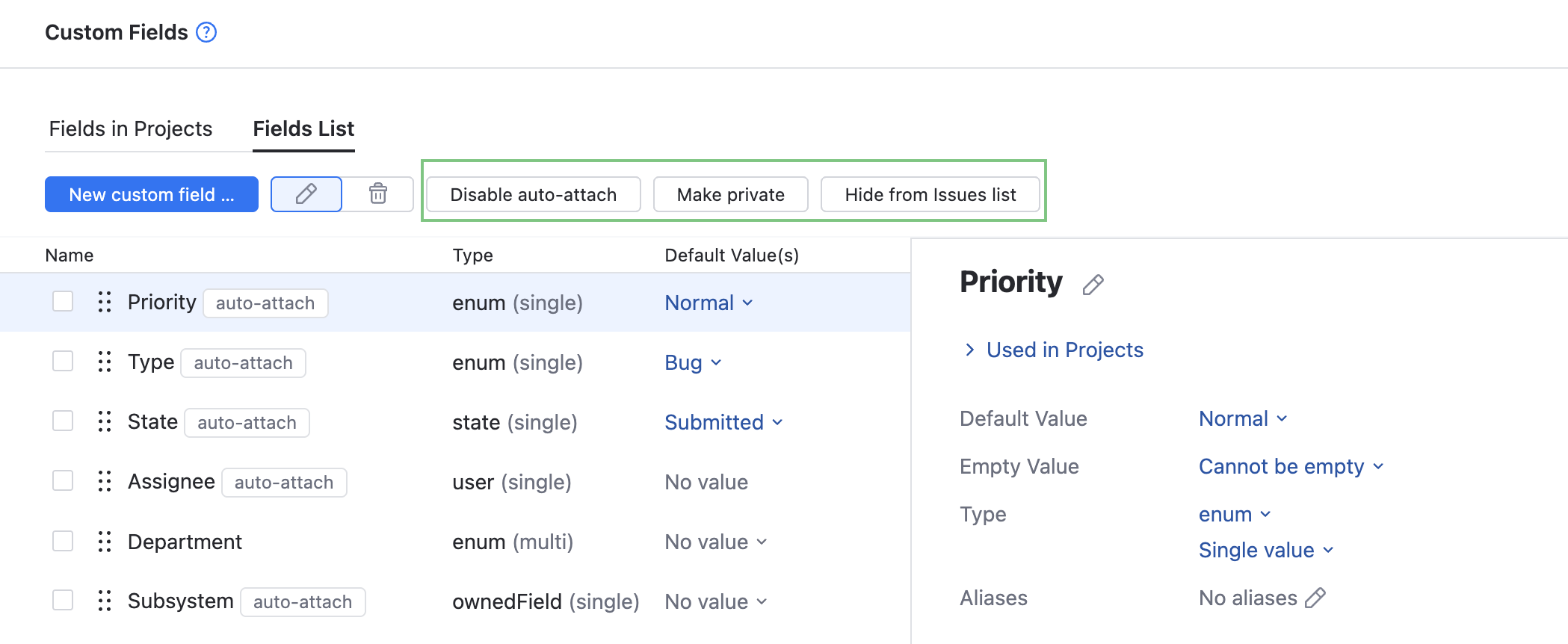Tick the Assignee field checkbox
Image resolution: width=1568 pixels, height=644 pixels.
pyautogui.click(x=63, y=481)
